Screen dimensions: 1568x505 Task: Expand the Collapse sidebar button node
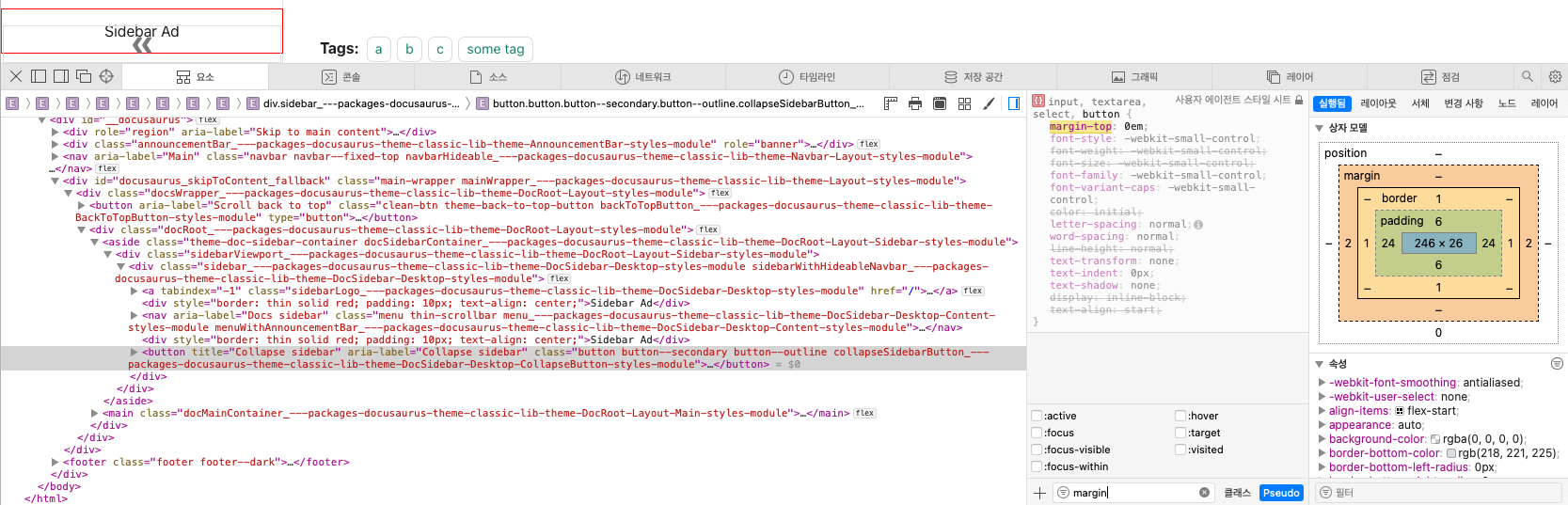tap(134, 353)
